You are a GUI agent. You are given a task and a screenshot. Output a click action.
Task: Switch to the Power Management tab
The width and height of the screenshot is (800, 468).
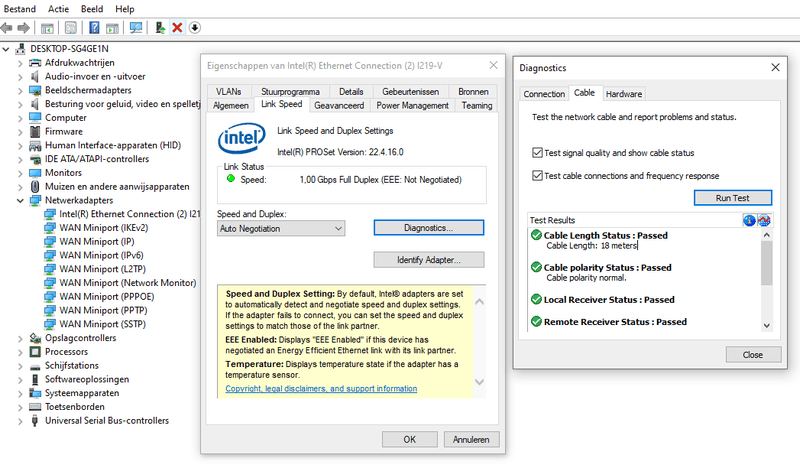412,105
